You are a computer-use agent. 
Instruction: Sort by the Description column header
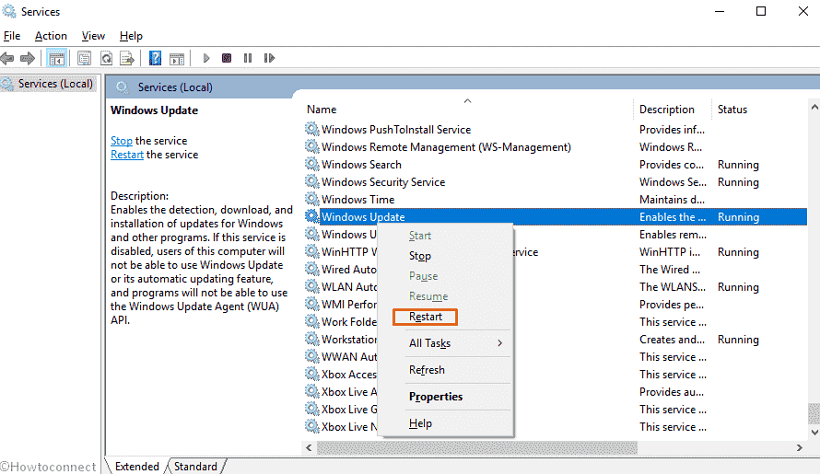tap(672, 109)
